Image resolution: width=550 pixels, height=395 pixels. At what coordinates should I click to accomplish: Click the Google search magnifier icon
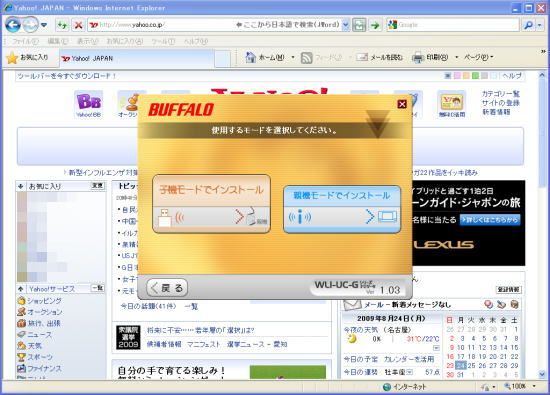(x=528, y=25)
